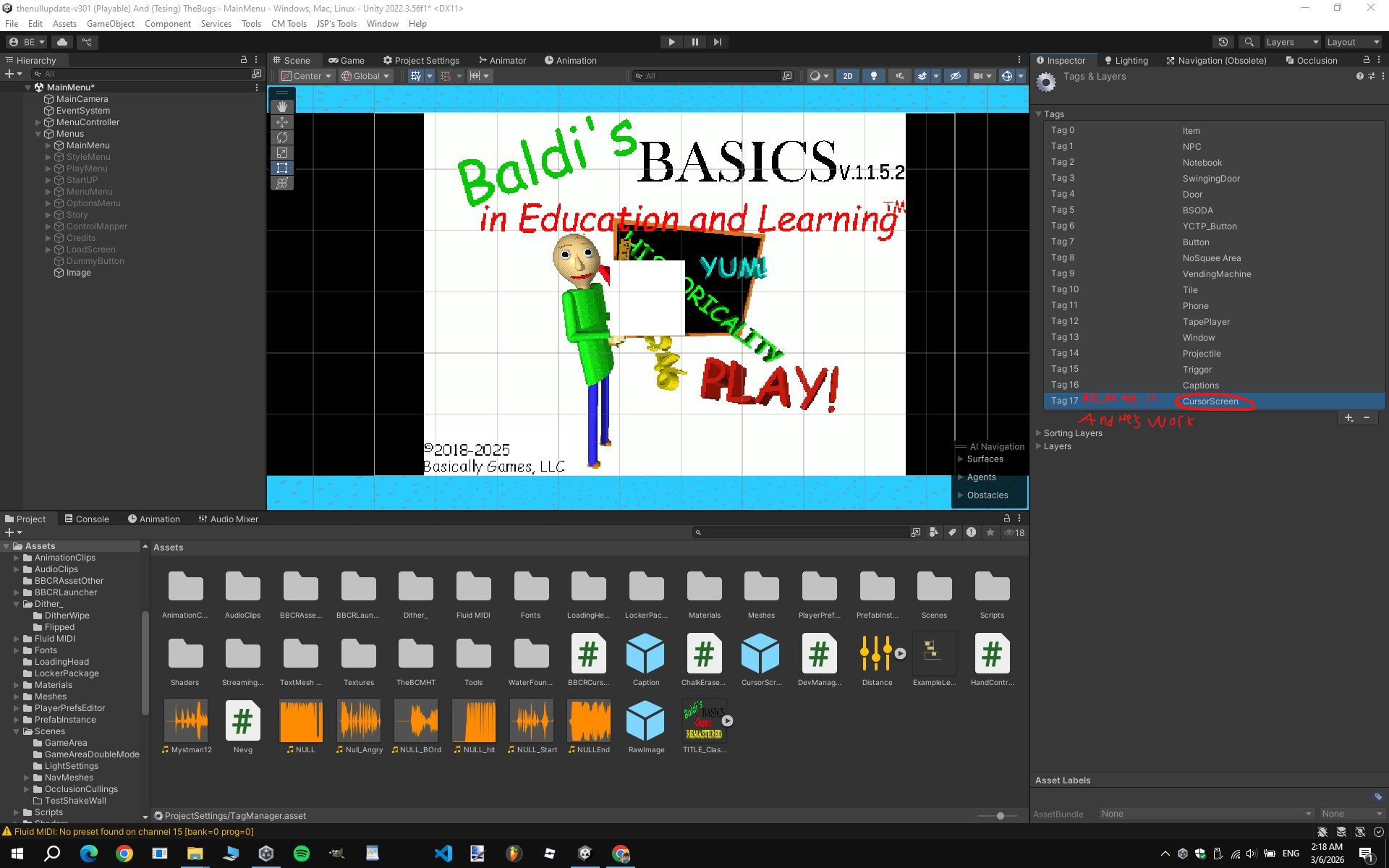Image resolution: width=1389 pixels, height=868 pixels.
Task: Toggle the Inspector lock icon
Action: point(1366,60)
